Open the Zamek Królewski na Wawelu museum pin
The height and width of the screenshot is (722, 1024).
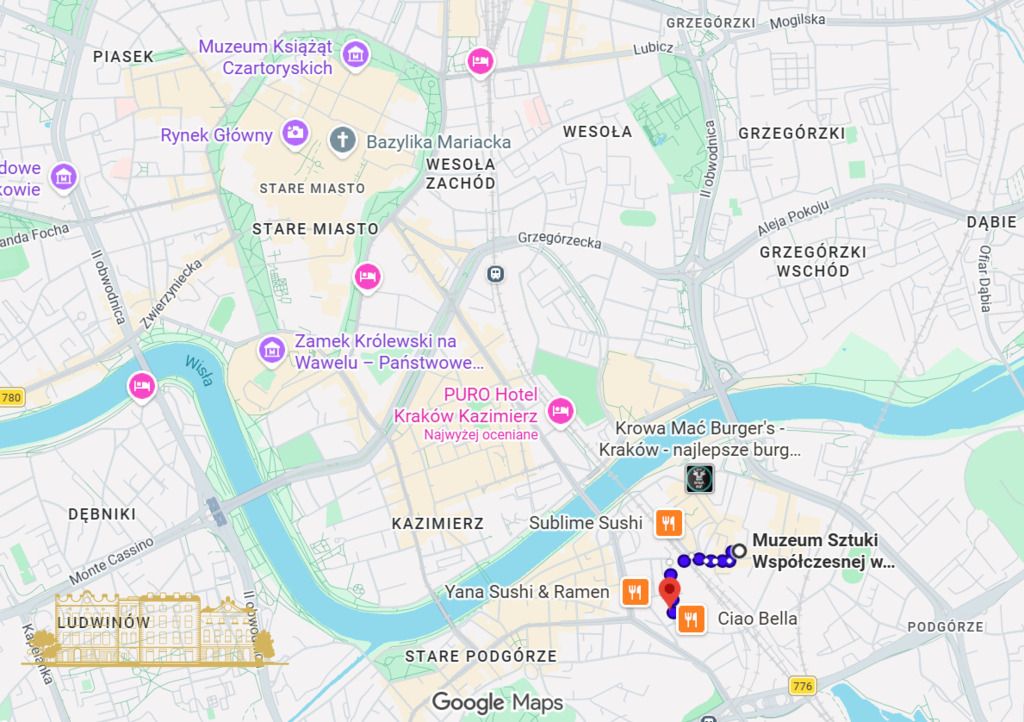(272, 350)
